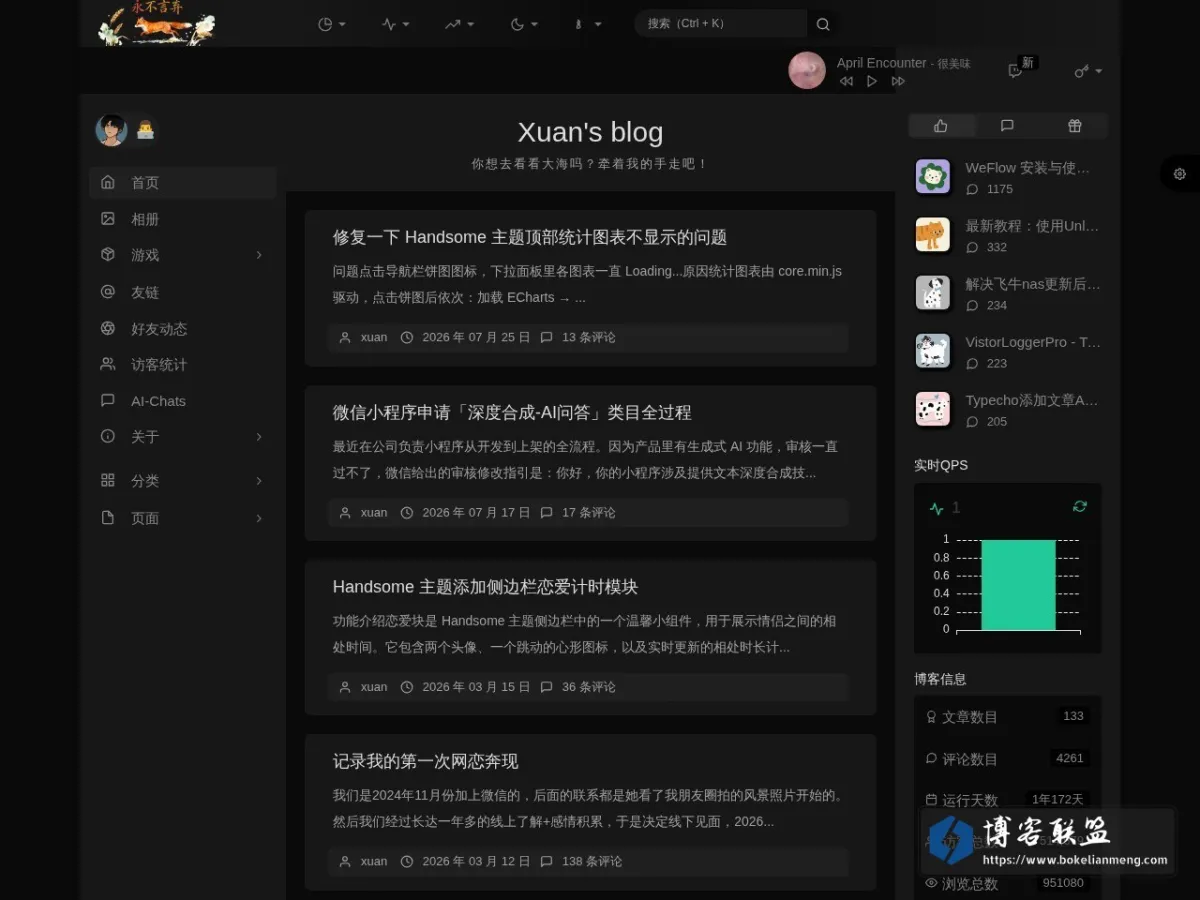
Task: Open the key login dropdown
Action: [1088, 71]
